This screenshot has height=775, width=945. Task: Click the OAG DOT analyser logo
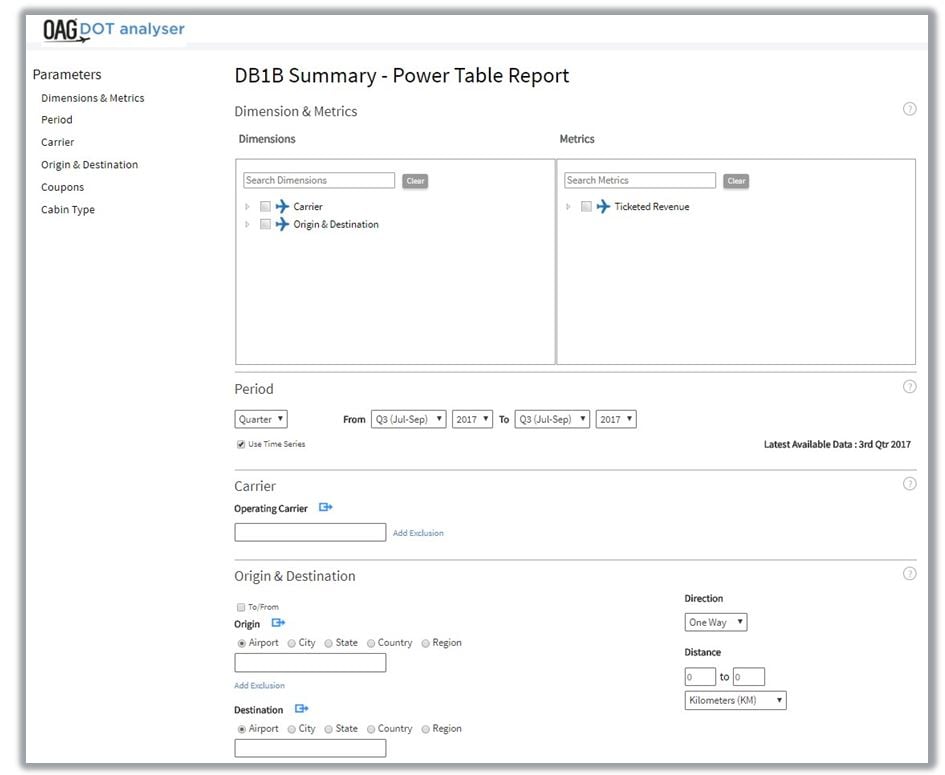point(113,30)
